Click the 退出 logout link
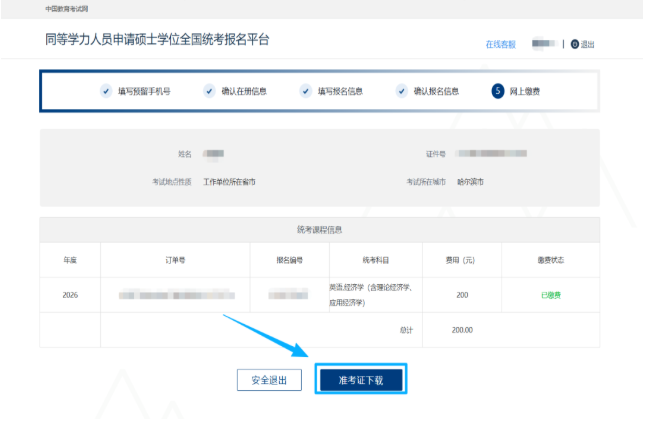The height and width of the screenshot is (429, 645). 587,44
